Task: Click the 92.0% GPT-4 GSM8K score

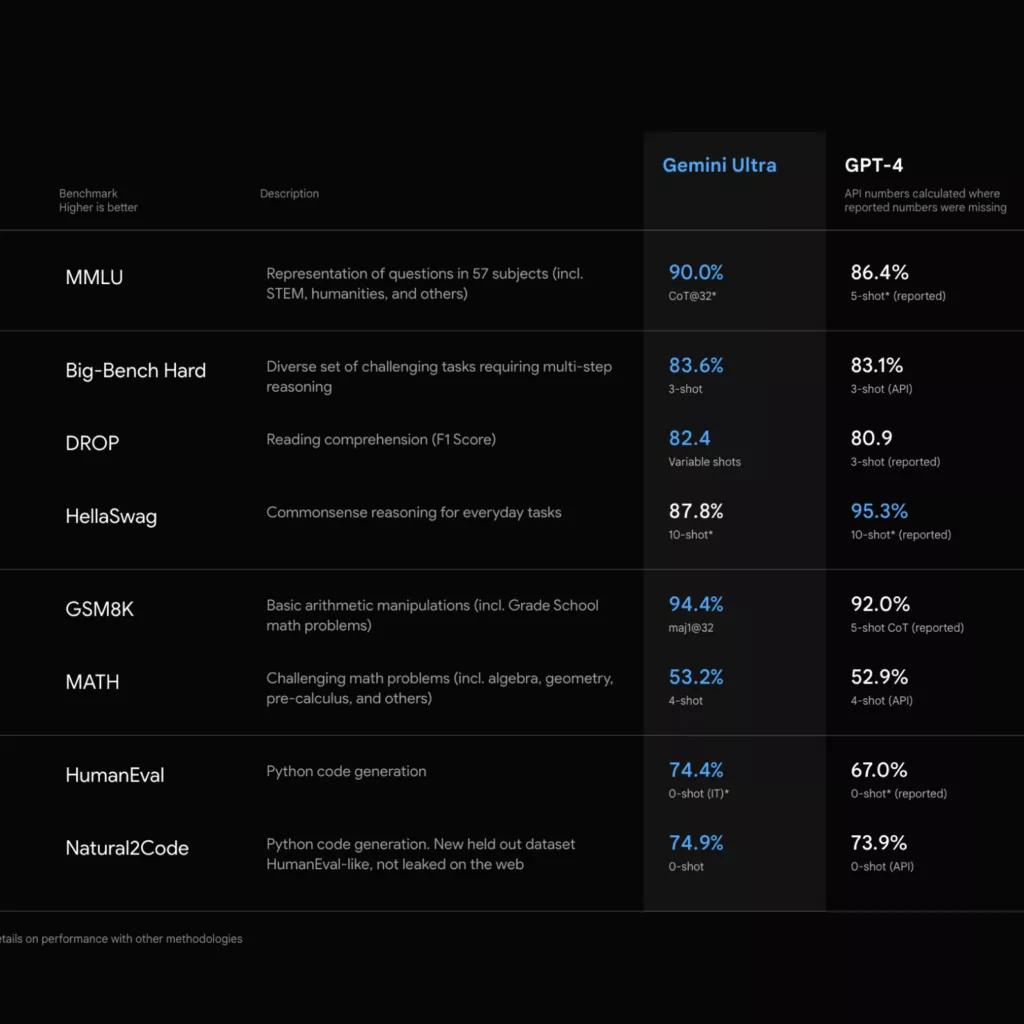Action: tap(880, 604)
